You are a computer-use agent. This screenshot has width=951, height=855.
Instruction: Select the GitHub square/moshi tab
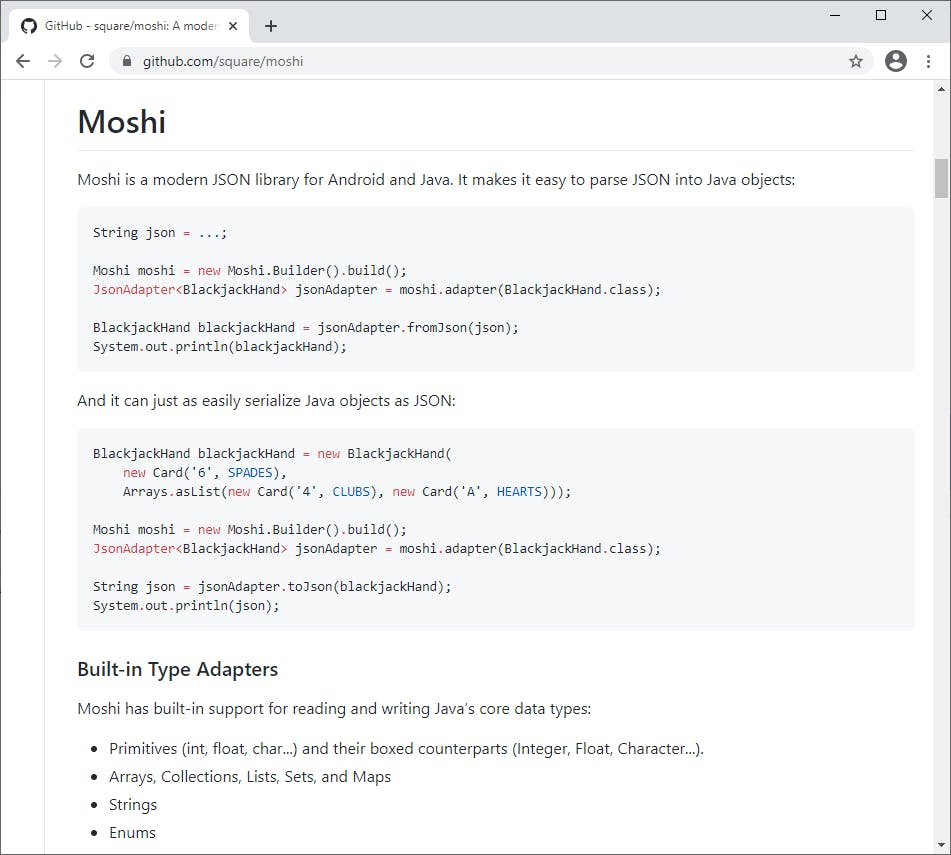pyautogui.click(x=130, y=26)
